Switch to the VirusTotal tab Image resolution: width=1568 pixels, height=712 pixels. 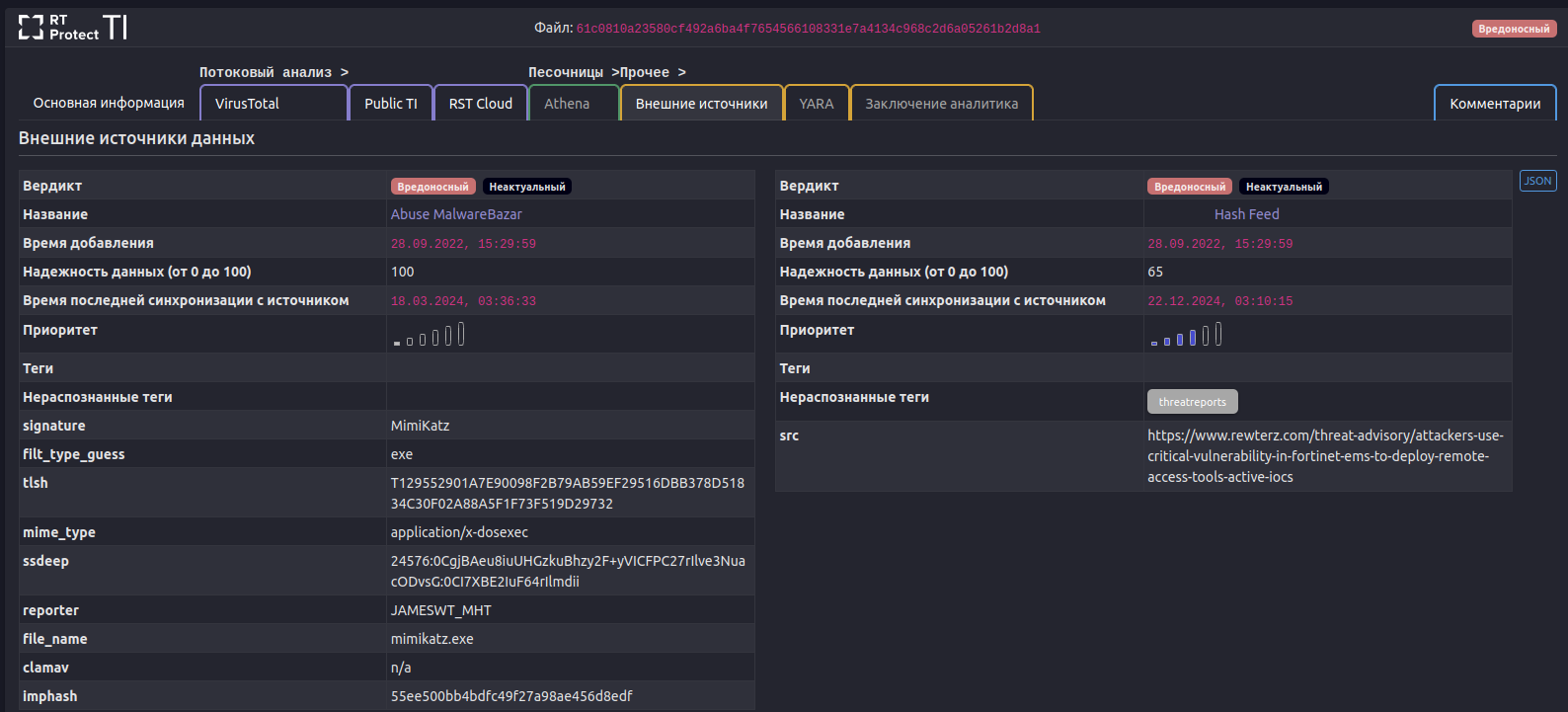[x=248, y=104]
